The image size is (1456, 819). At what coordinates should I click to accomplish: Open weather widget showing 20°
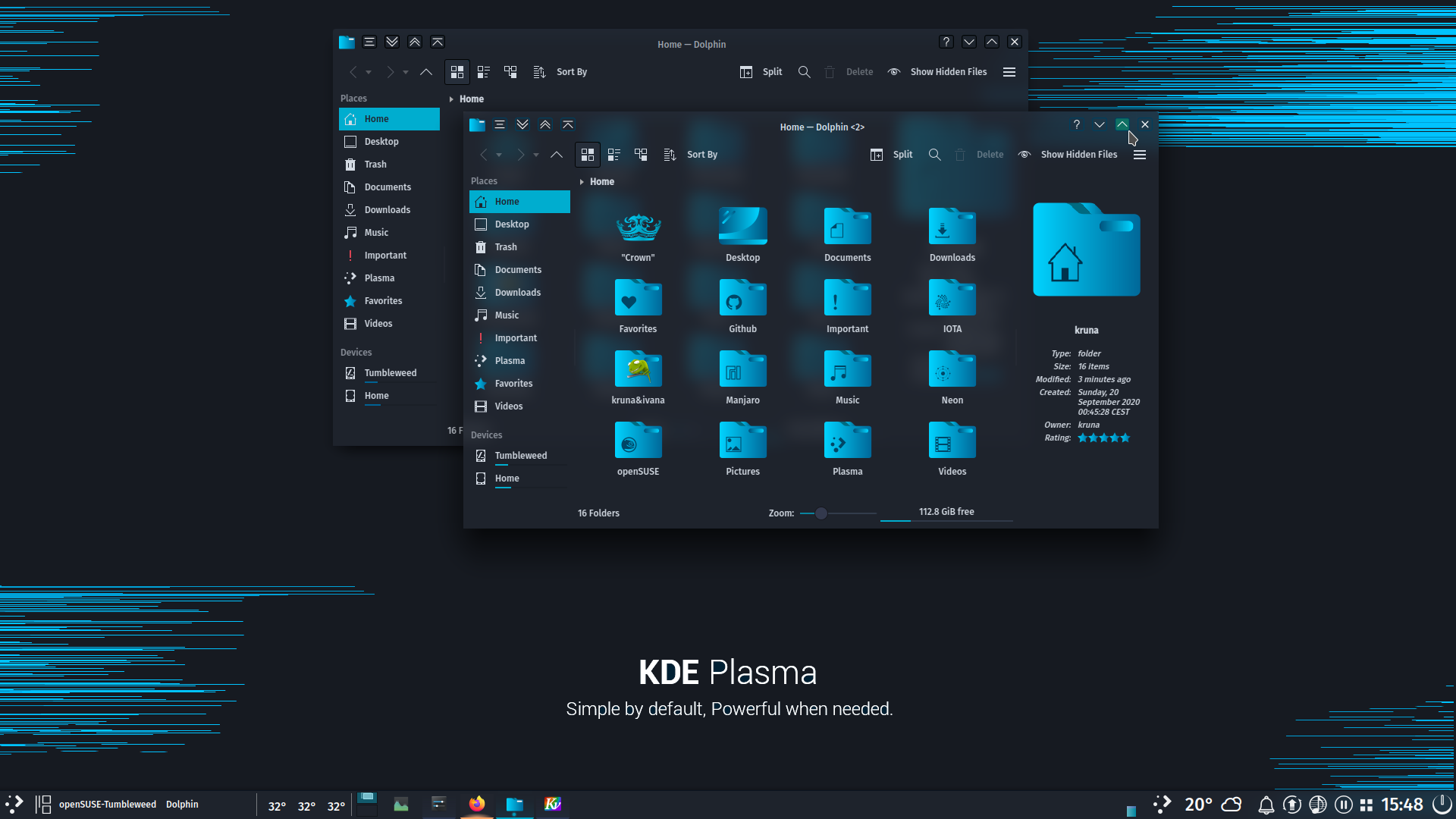1213,805
